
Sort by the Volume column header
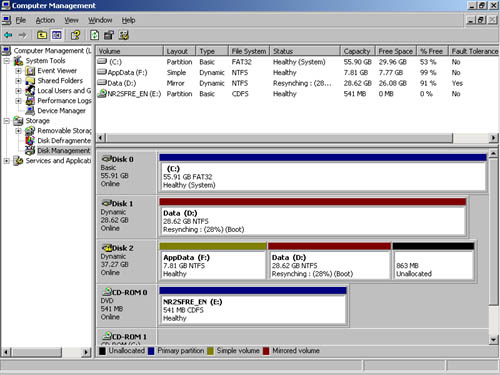pyautogui.click(x=130, y=51)
